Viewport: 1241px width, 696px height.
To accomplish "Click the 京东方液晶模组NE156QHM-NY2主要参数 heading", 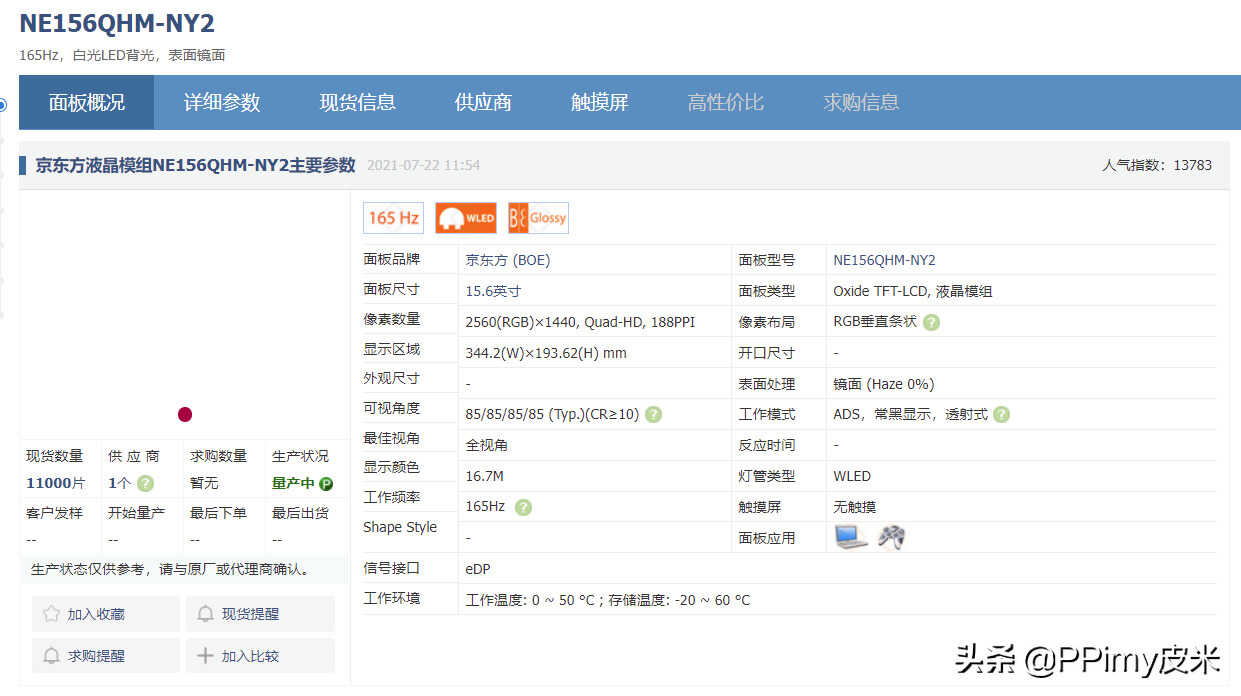I will 196,165.
